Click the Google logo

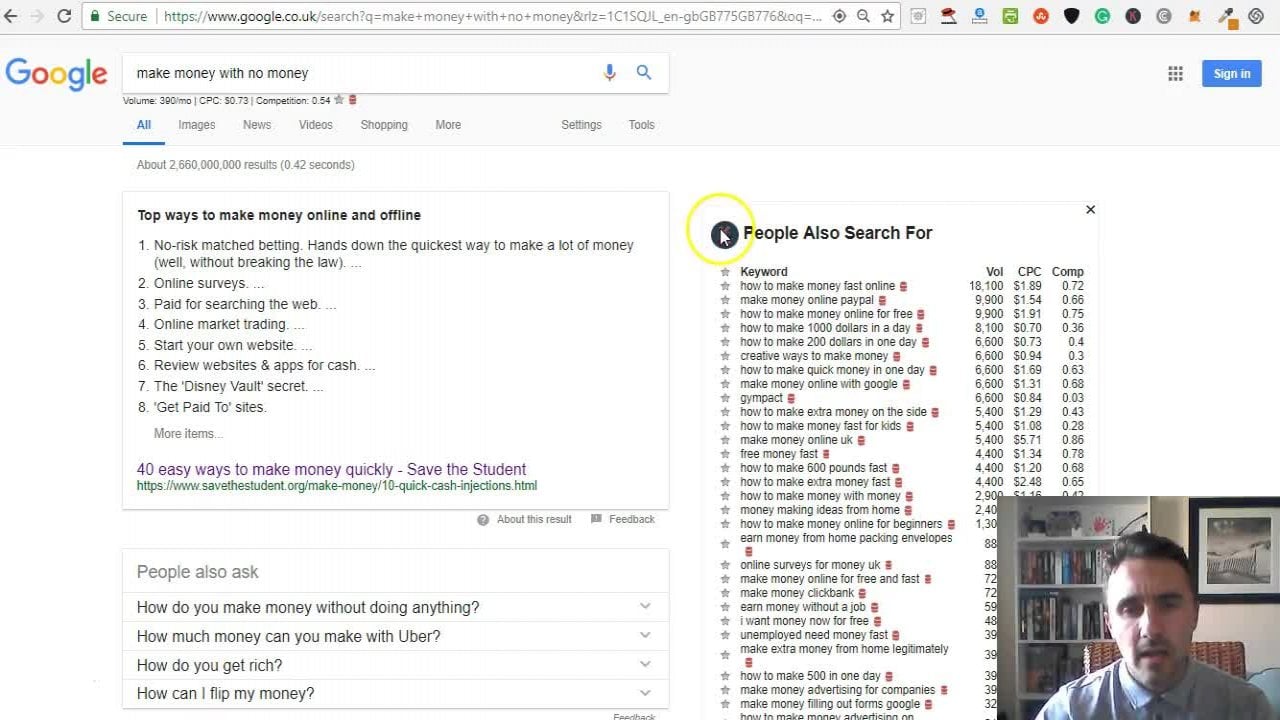[x=56, y=74]
